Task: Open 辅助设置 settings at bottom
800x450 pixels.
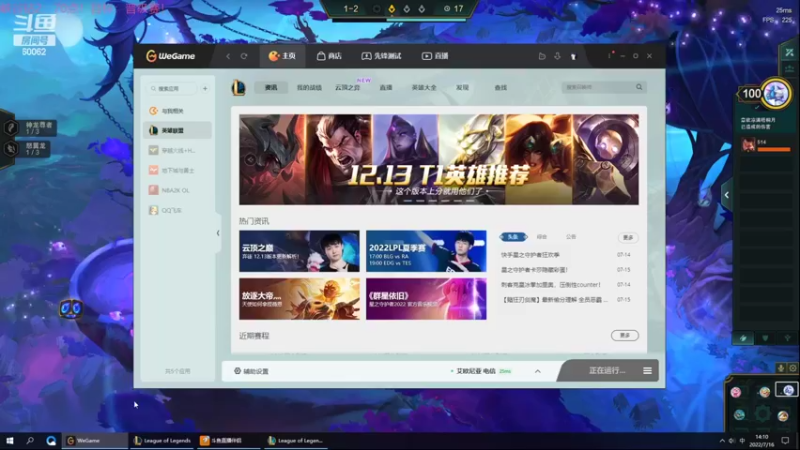Action: [251, 371]
